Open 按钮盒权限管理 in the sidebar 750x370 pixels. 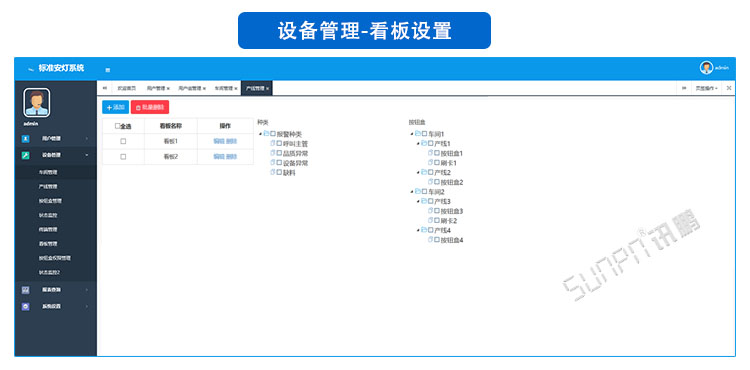point(55,258)
